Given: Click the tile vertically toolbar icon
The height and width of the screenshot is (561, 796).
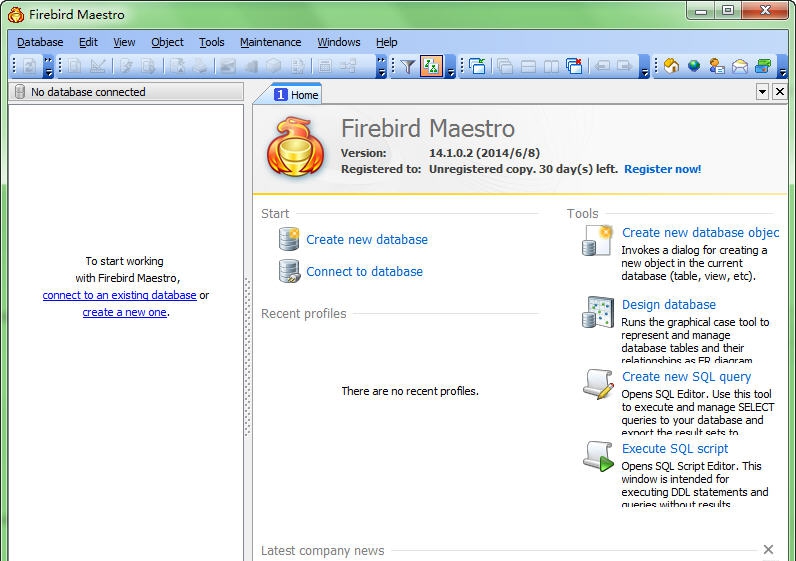Looking at the screenshot, I should [551, 67].
